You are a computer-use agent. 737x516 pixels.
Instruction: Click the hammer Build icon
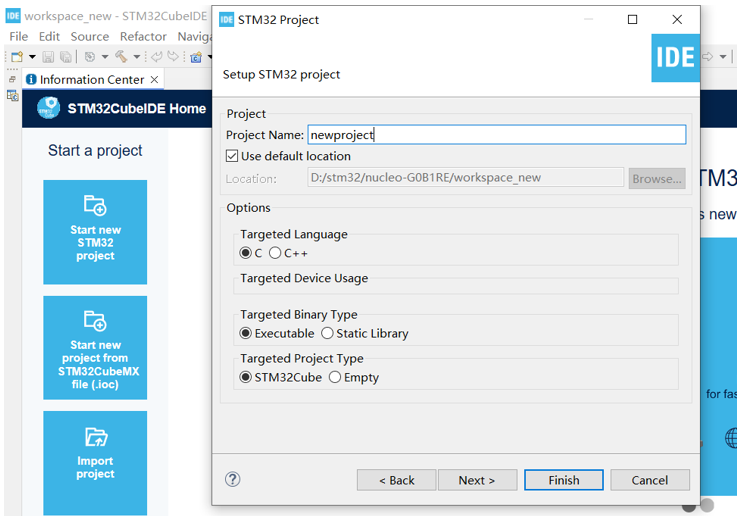[121, 57]
